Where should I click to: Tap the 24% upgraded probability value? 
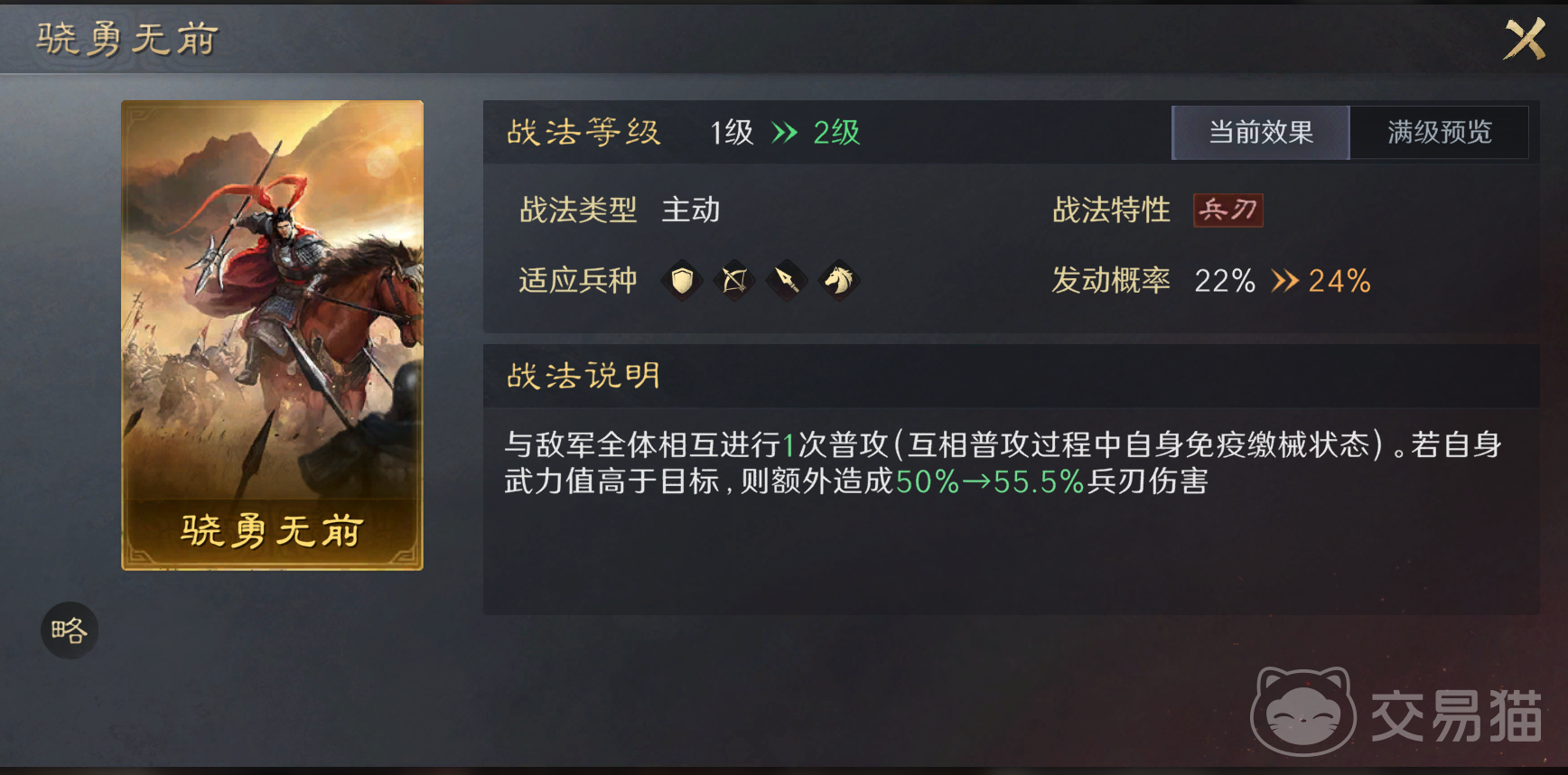click(1339, 281)
